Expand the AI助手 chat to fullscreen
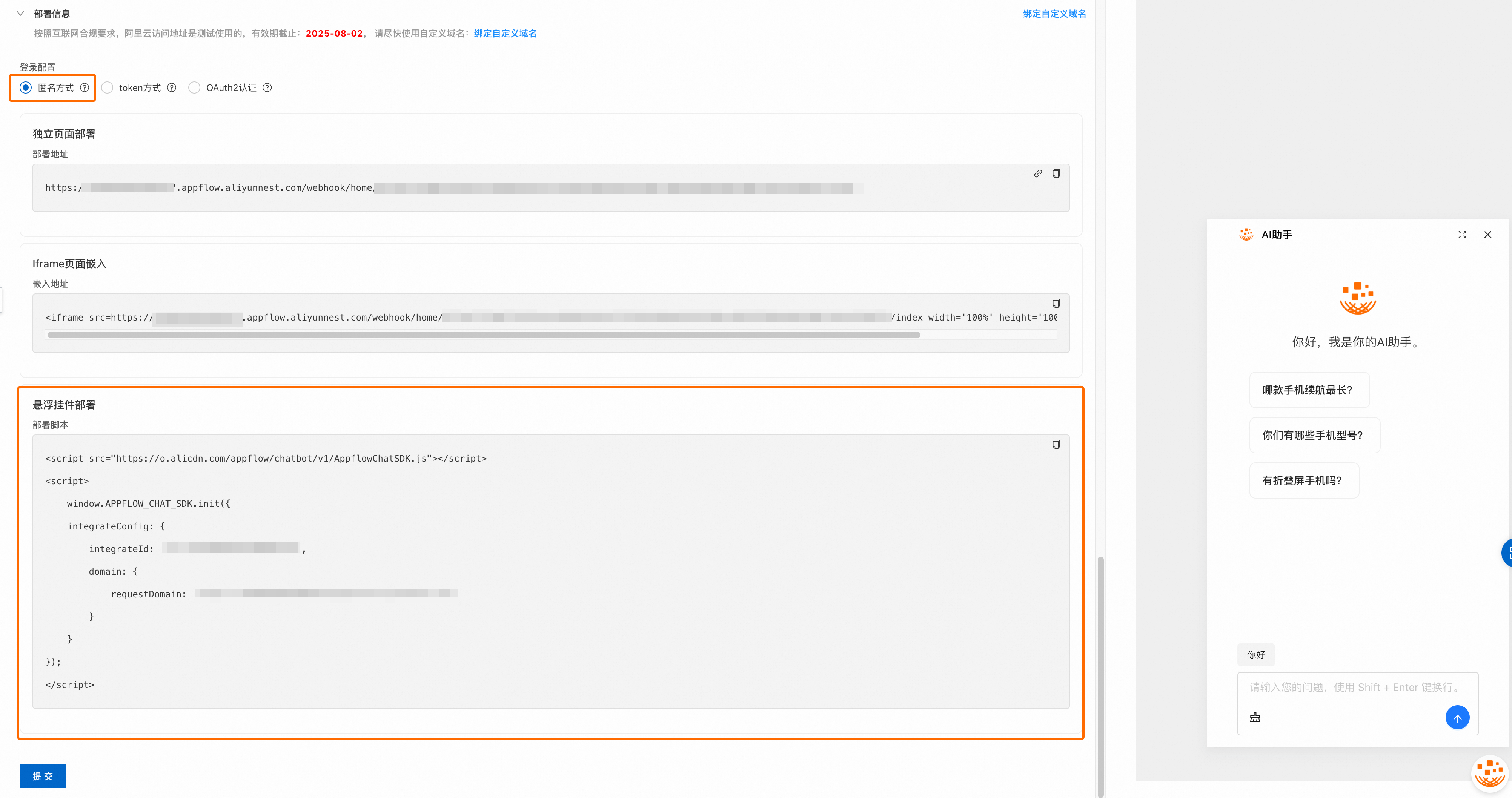The width and height of the screenshot is (1512, 798). pos(1461,235)
